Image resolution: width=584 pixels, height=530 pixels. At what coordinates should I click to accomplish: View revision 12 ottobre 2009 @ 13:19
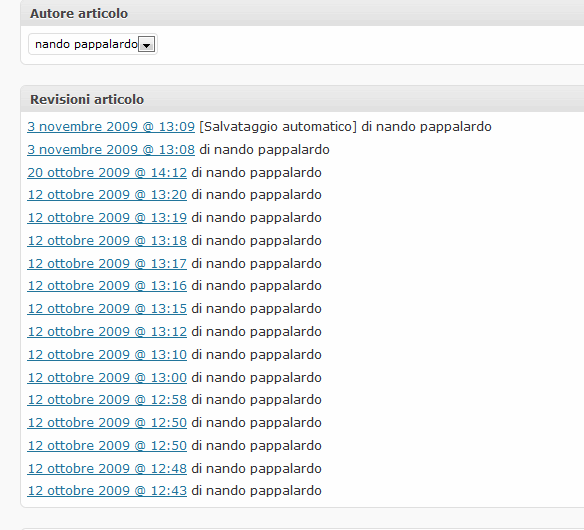click(107, 218)
